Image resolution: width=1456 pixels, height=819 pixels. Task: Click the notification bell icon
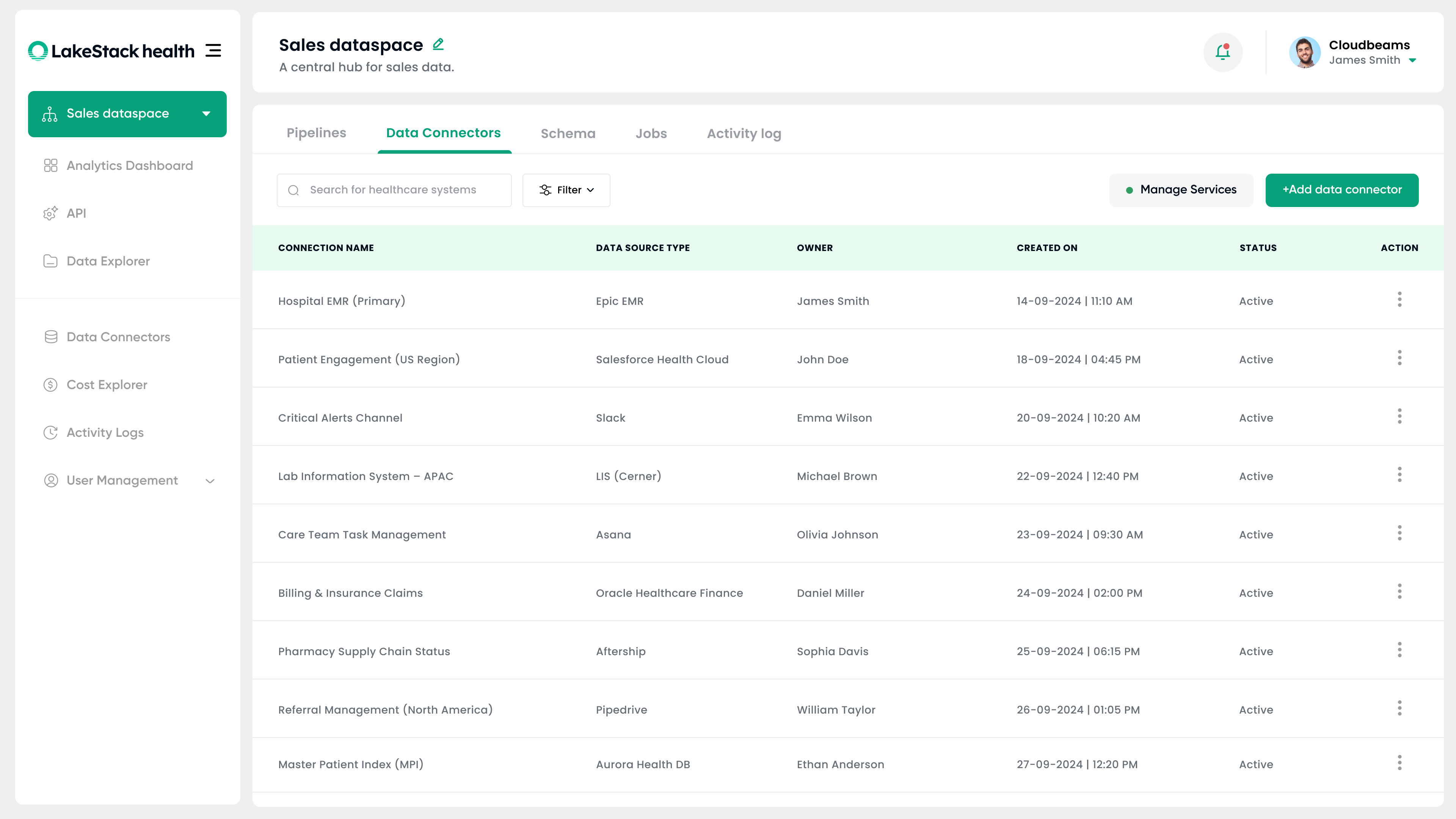coord(1222,52)
